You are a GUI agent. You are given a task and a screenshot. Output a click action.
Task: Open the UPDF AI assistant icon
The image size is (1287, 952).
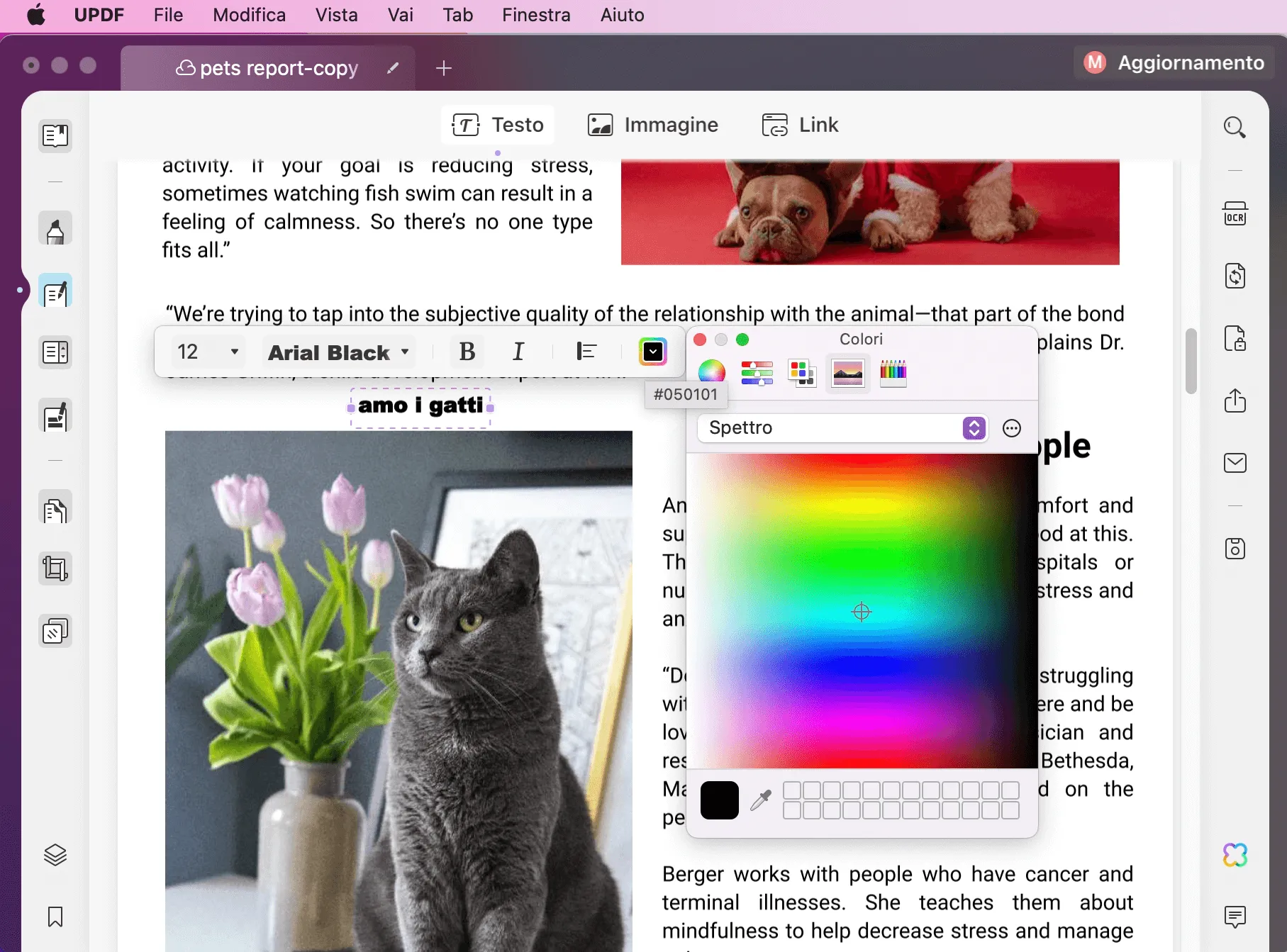1235,855
